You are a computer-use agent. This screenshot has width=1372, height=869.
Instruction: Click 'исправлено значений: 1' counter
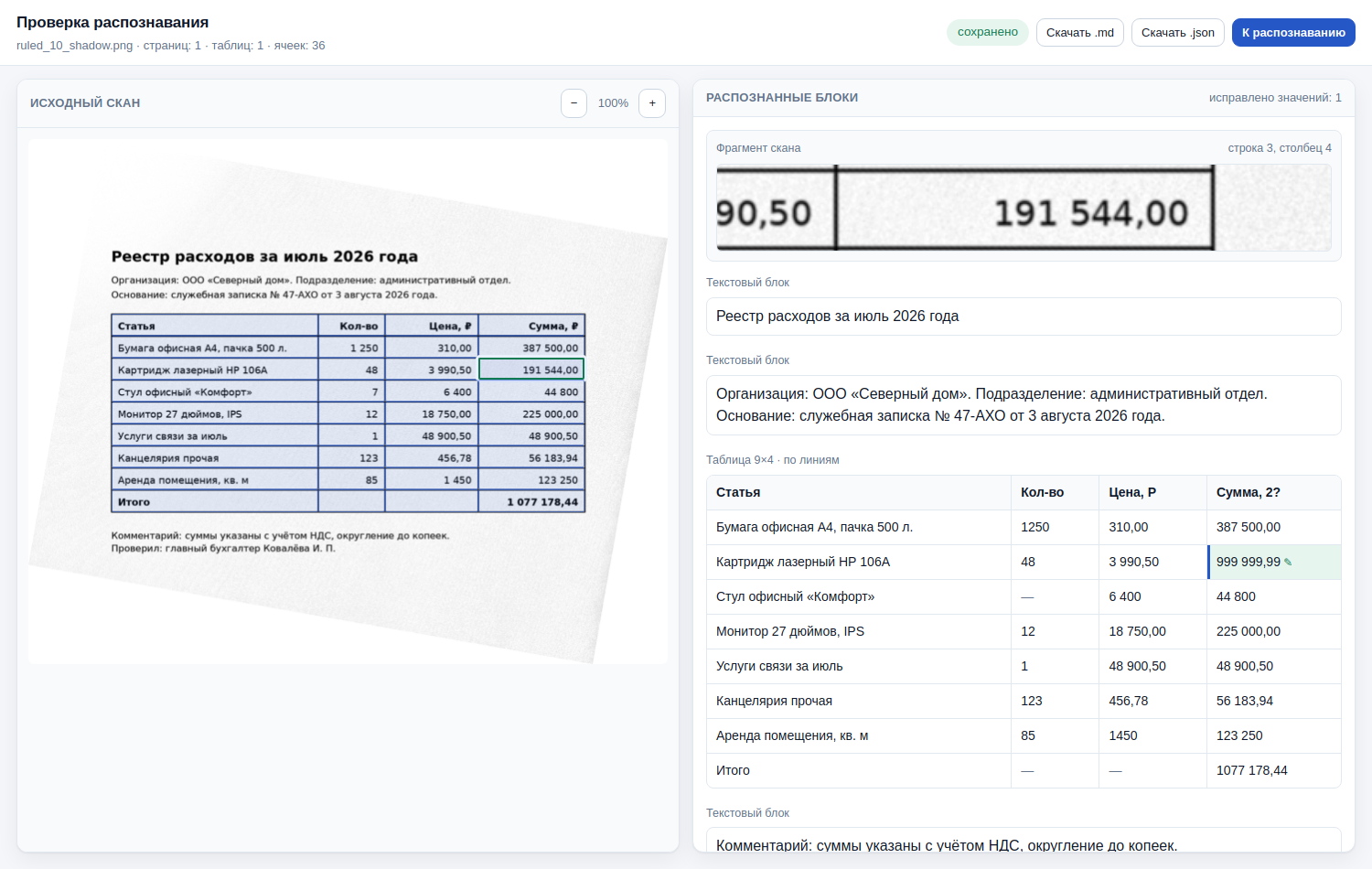click(x=1275, y=98)
